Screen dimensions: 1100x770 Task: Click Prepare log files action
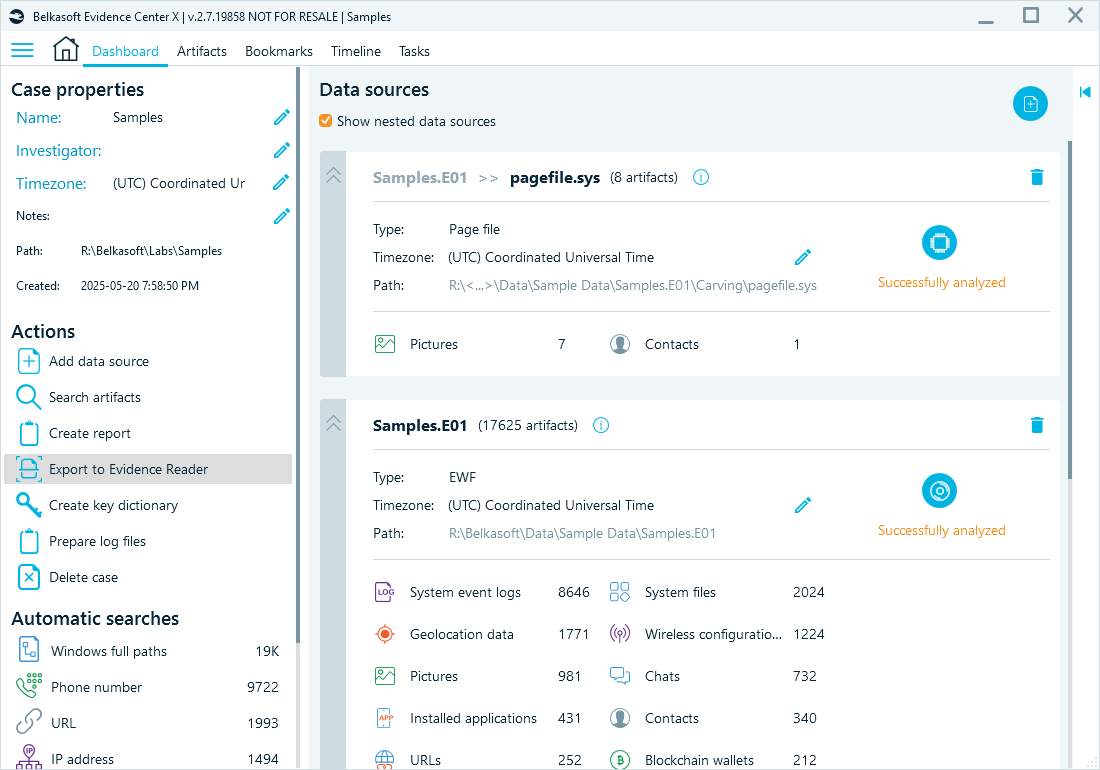[x=148, y=541]
